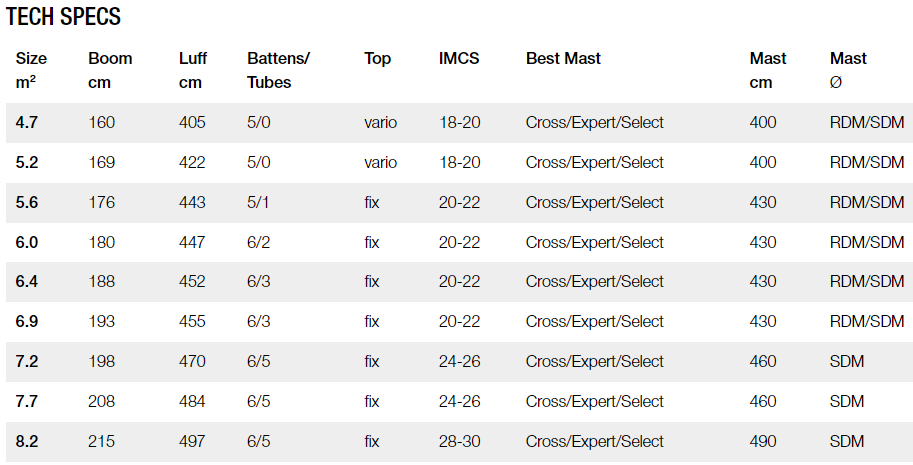Click the Luff cm column header

pyautogui.click(x=193, y=70)
